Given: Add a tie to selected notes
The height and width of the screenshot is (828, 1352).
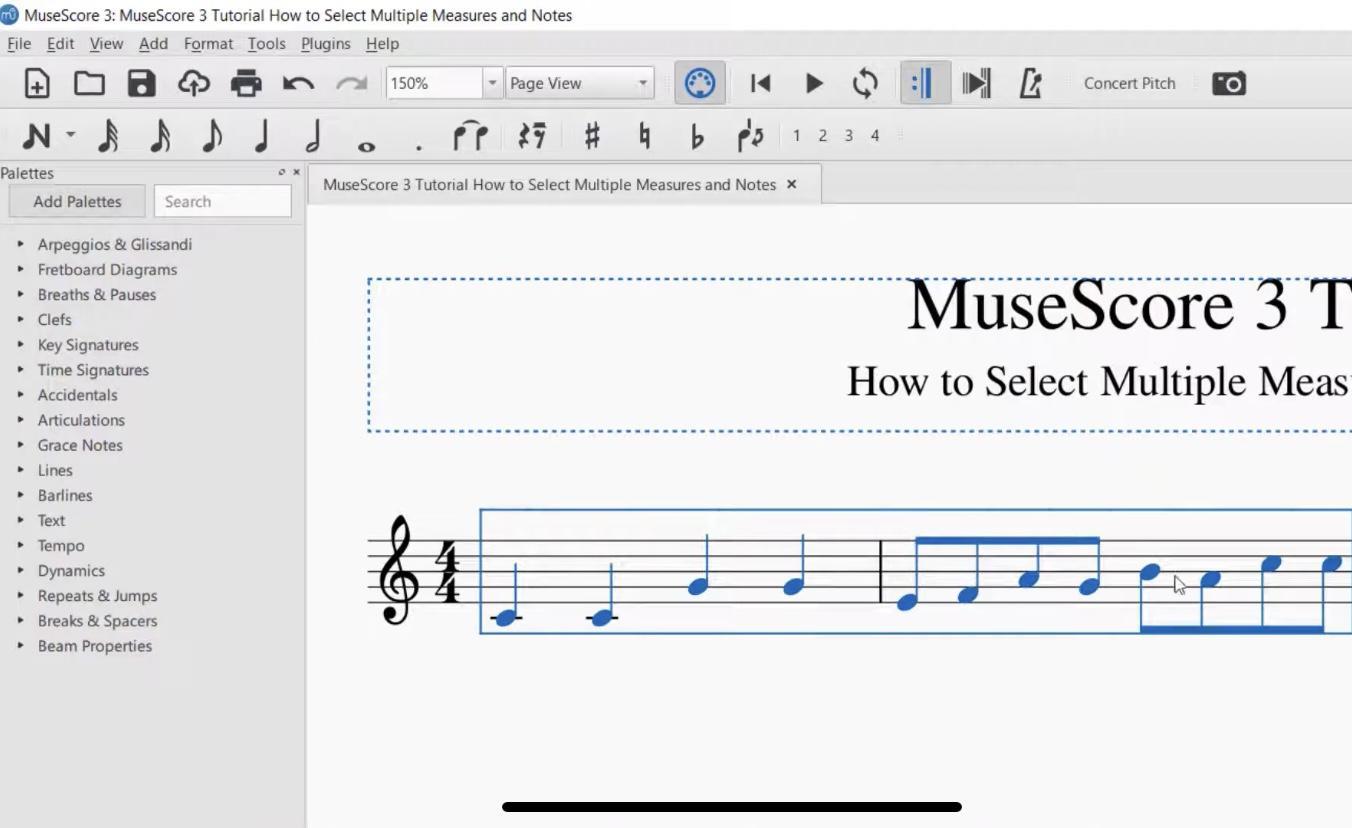Looking at the screenshot, I should (470, 135).
